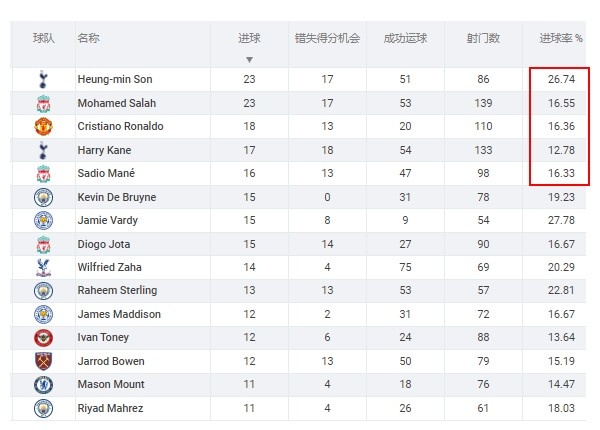Click Manchester City crest beside Kevin De Bruyne

[43, 197]
